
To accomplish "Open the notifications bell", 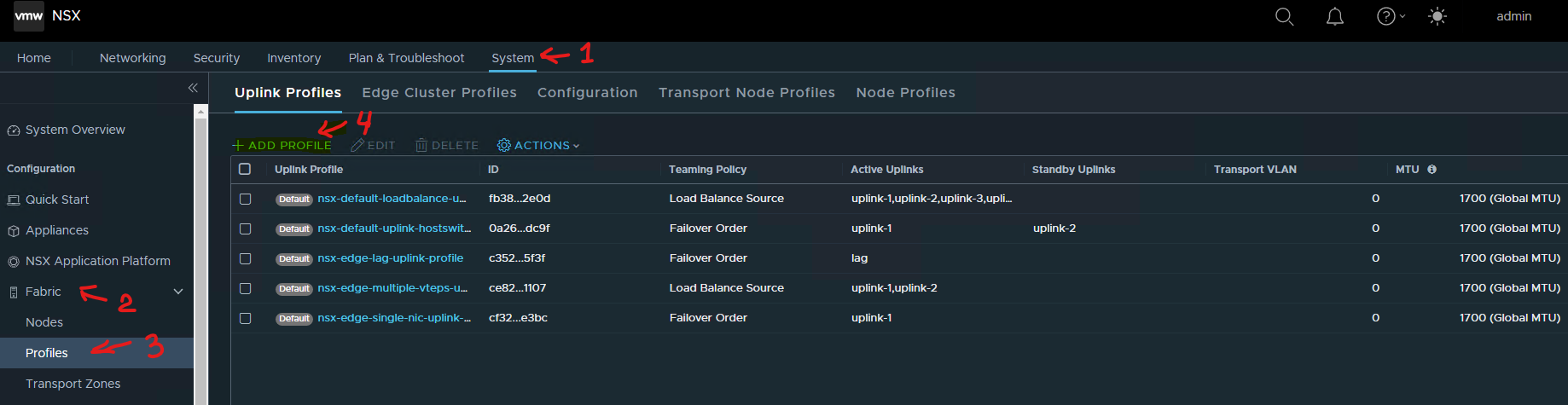I will click(1335, 16).
